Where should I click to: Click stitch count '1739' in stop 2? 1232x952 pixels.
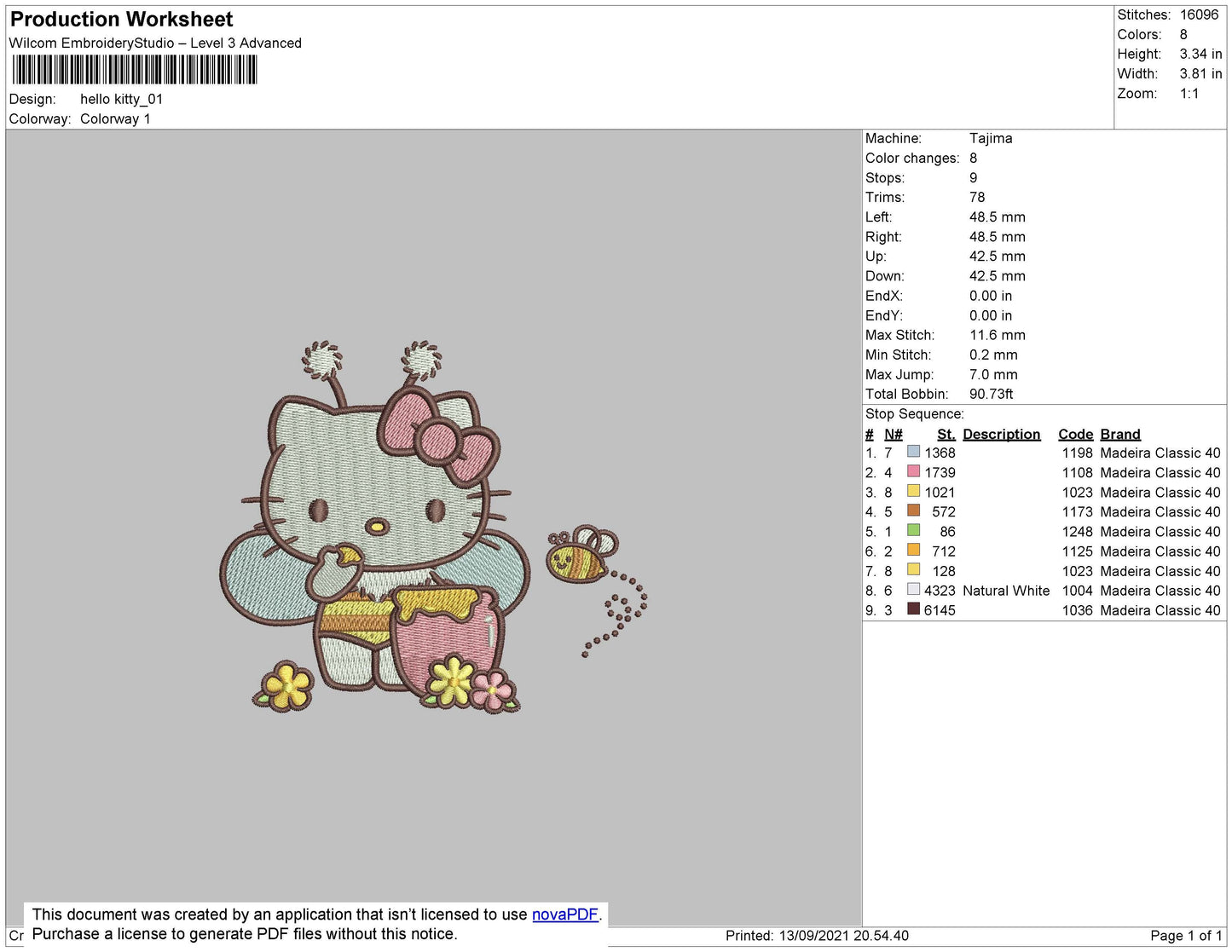tap(940, 472)
